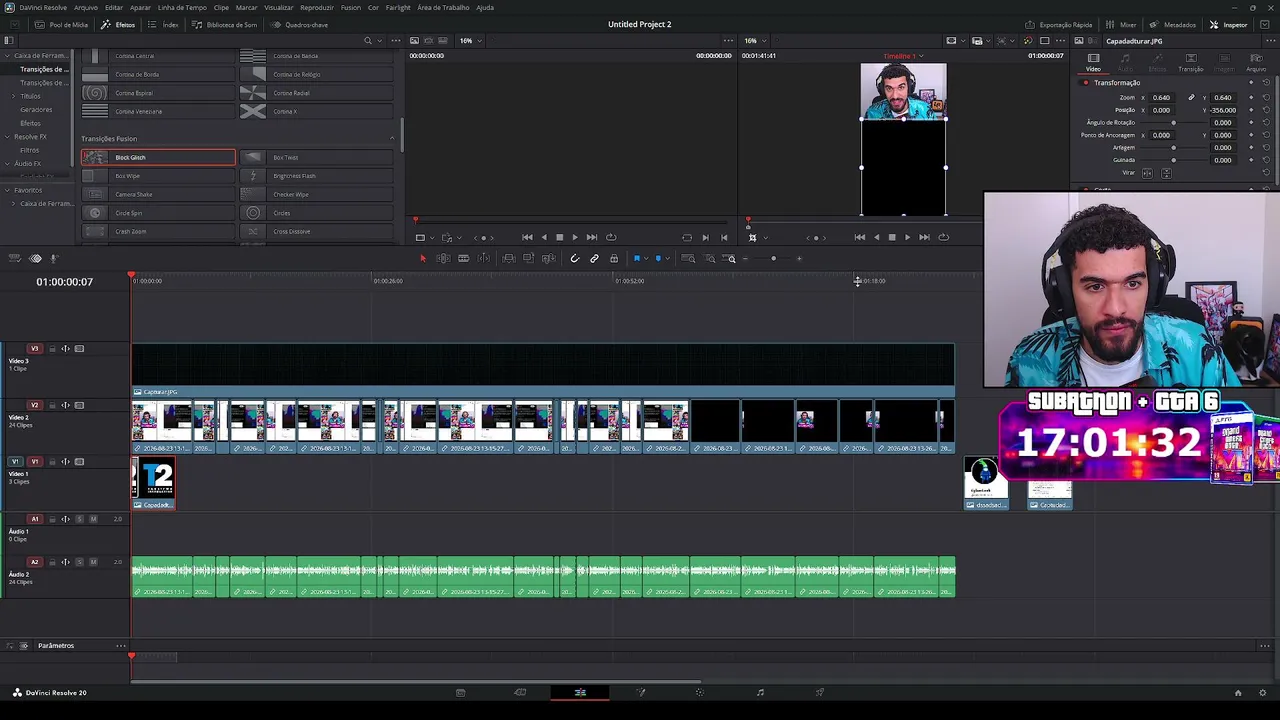Click the Exportação Rápida button
The image size is (1280, 720).
click(1059, 25)
